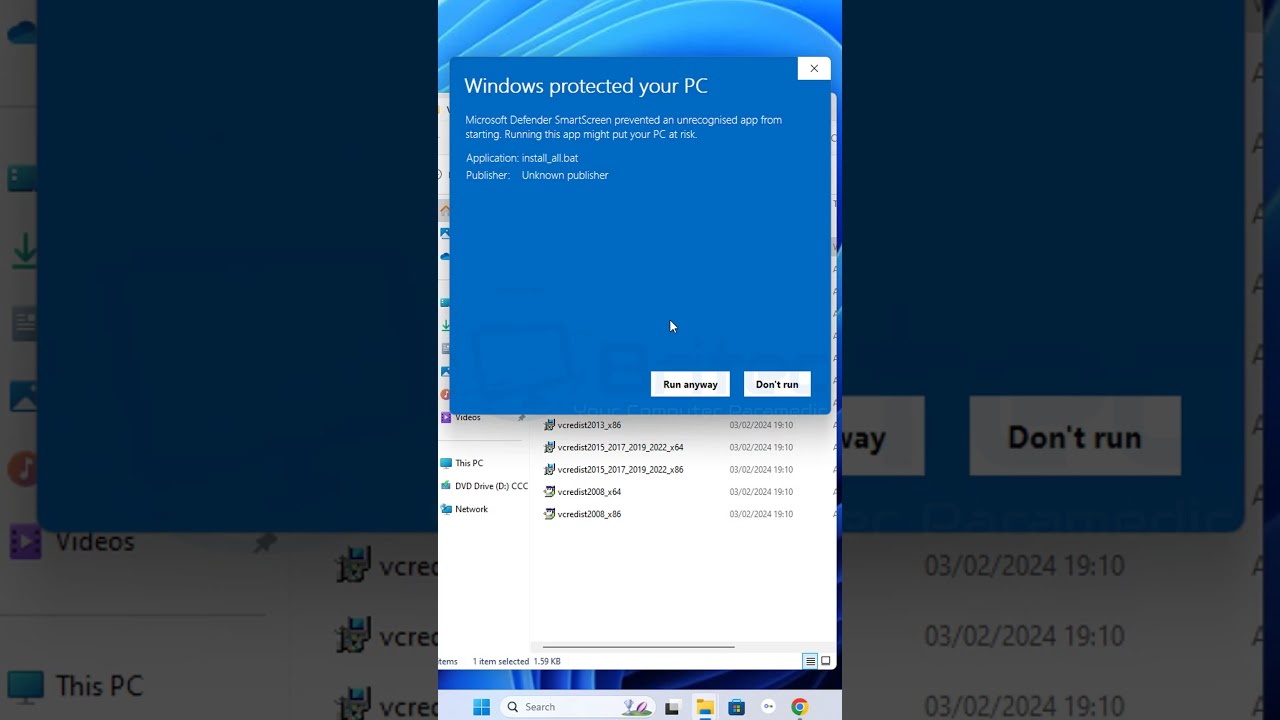Click the vcredist2015_2017_2019_2022_x64 file icon
1280x720 pixels.
click(x=549, y=447)
